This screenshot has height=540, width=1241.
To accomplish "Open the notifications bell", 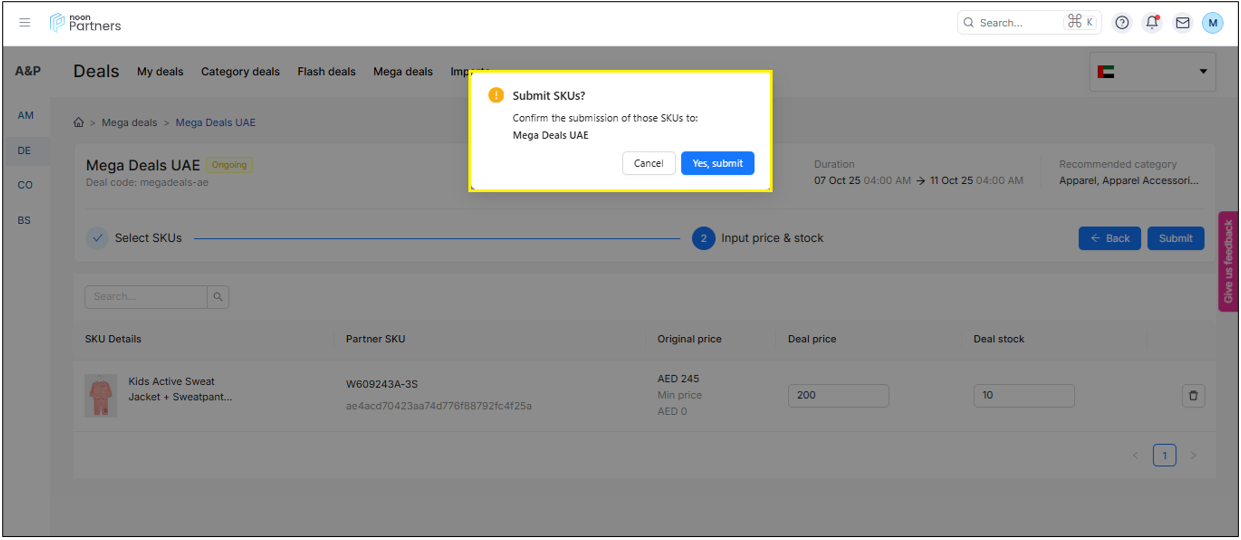I will [x=1152, y=22].
